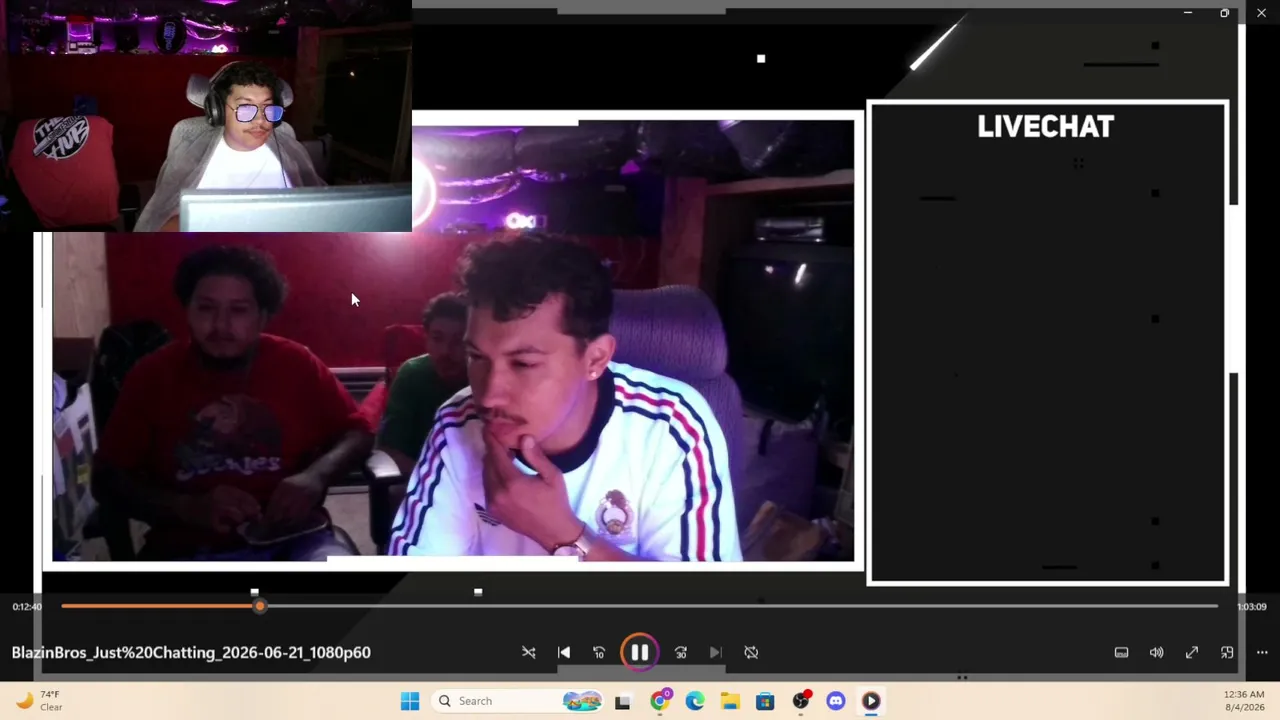Open Discord from the taskbar

point(836,701)
